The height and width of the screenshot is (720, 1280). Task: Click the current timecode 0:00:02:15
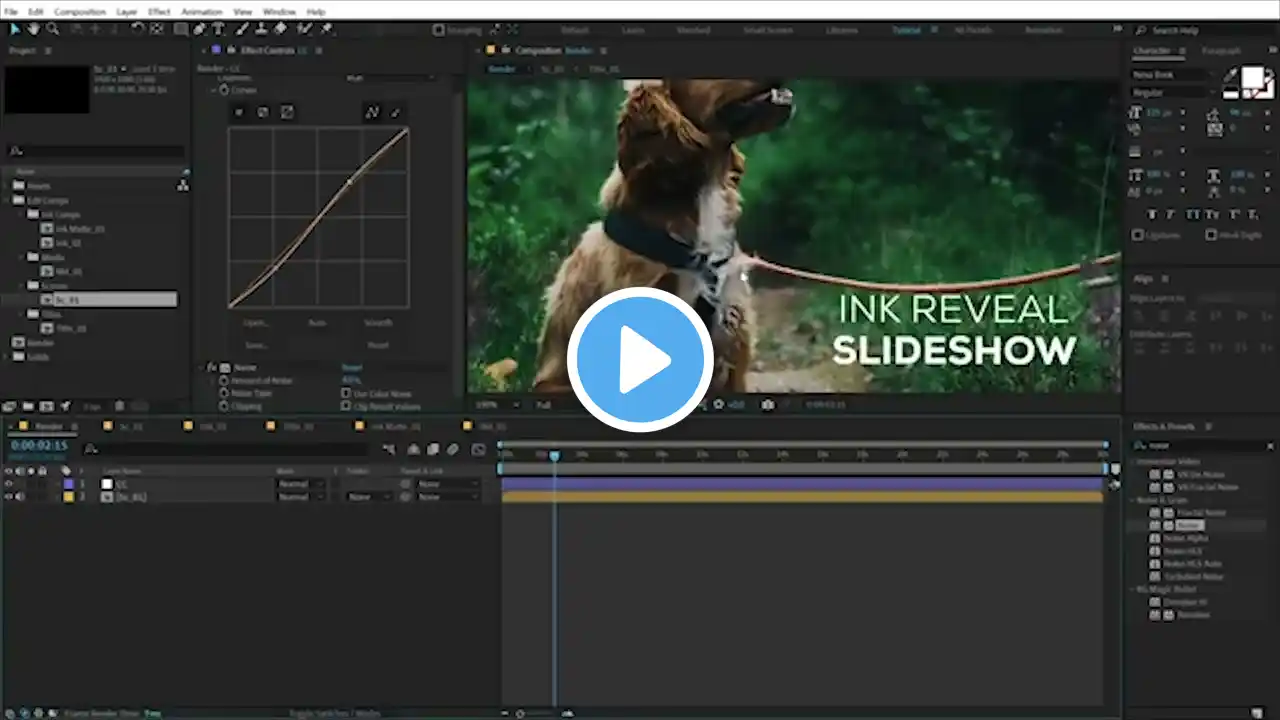point(39,446)
